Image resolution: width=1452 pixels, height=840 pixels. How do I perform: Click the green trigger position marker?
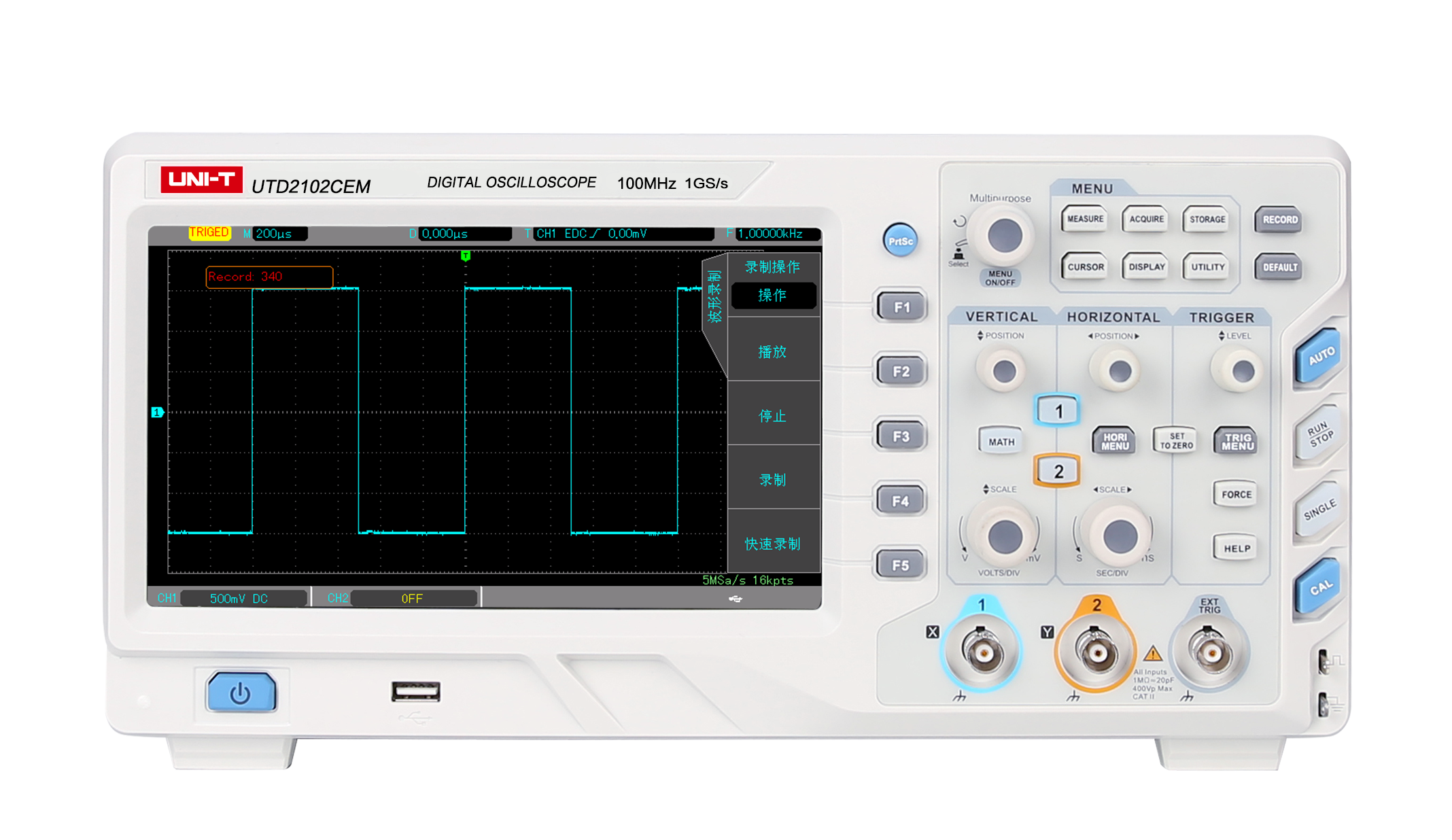[466, 256]
